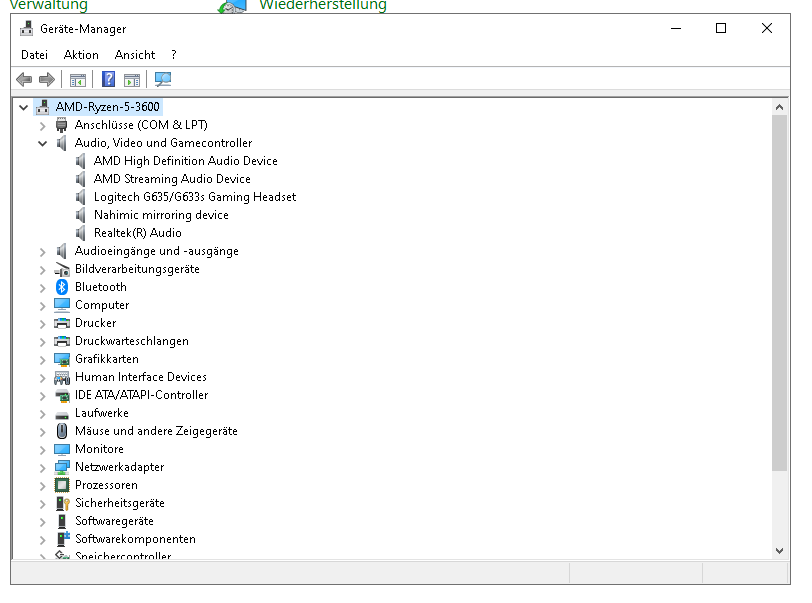Click the Drucker printer icon
Screen dimensions: 812x603
(x=62, y=323)
